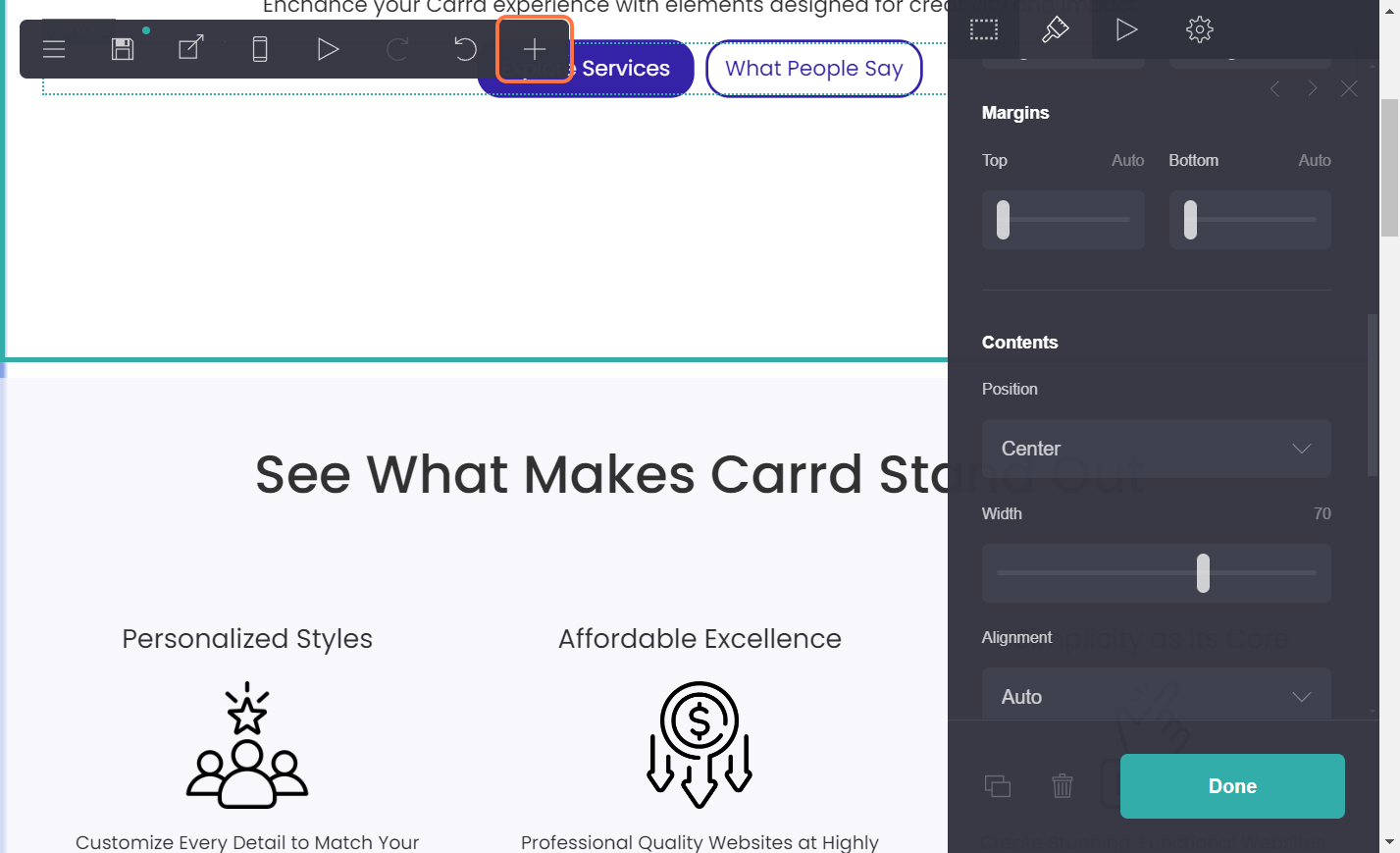The image size is (1400, 853).
Task: Click the toolbar Preview play icon
Action: pyautogui.click(x=329, y=49)
